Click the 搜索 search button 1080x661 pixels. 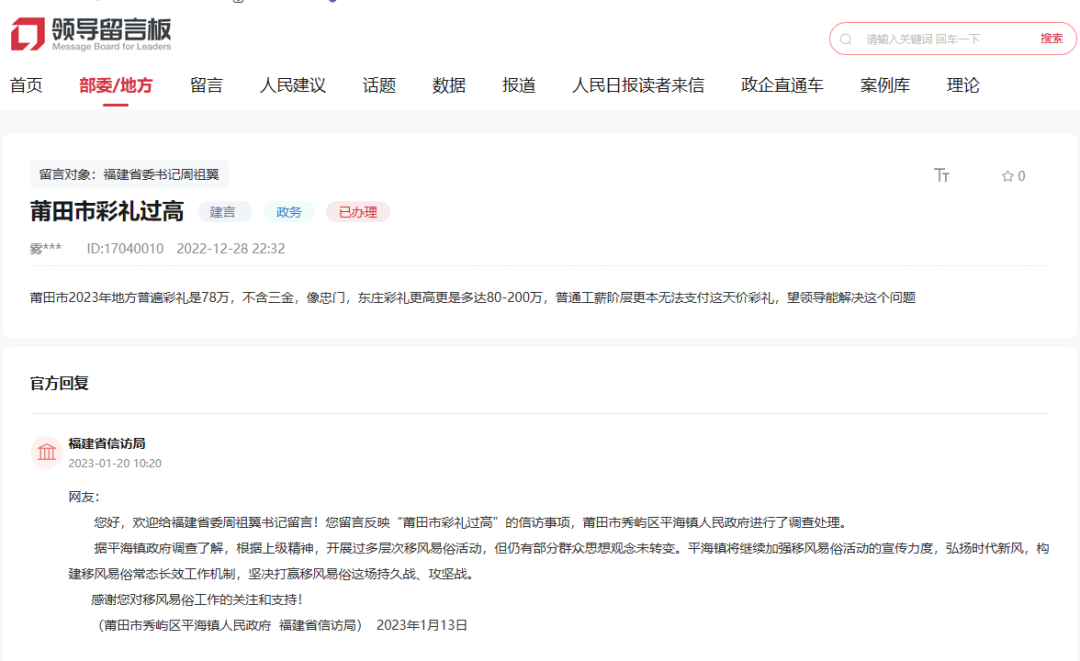[x=1050, y=38]
